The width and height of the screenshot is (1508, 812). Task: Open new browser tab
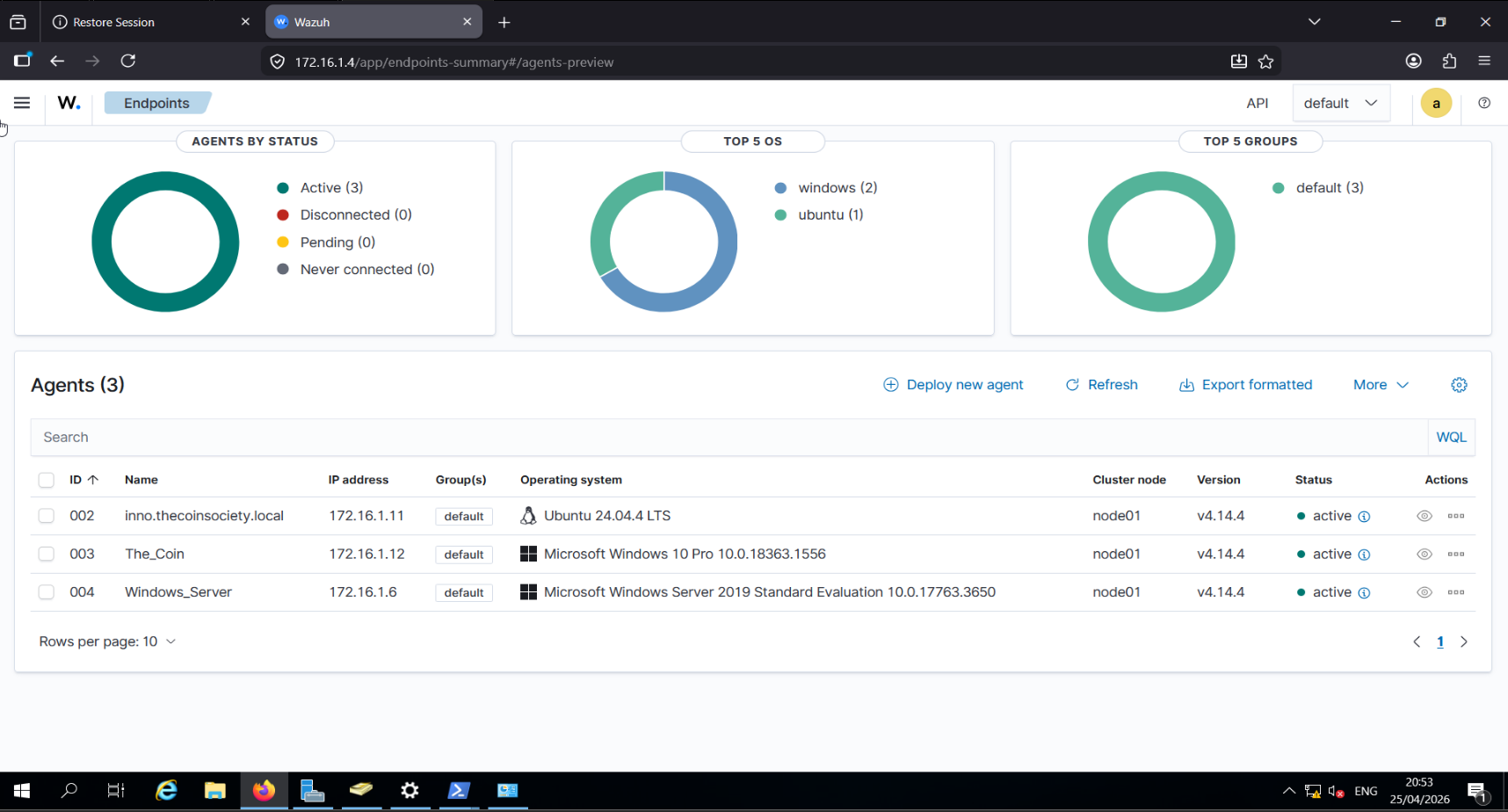click(504, 22)
